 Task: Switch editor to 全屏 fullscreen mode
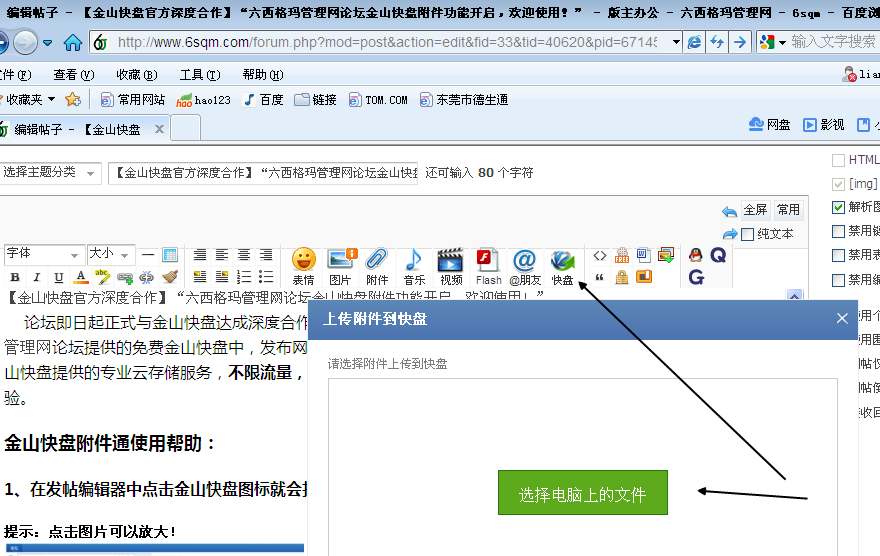[x=755, y=210]
